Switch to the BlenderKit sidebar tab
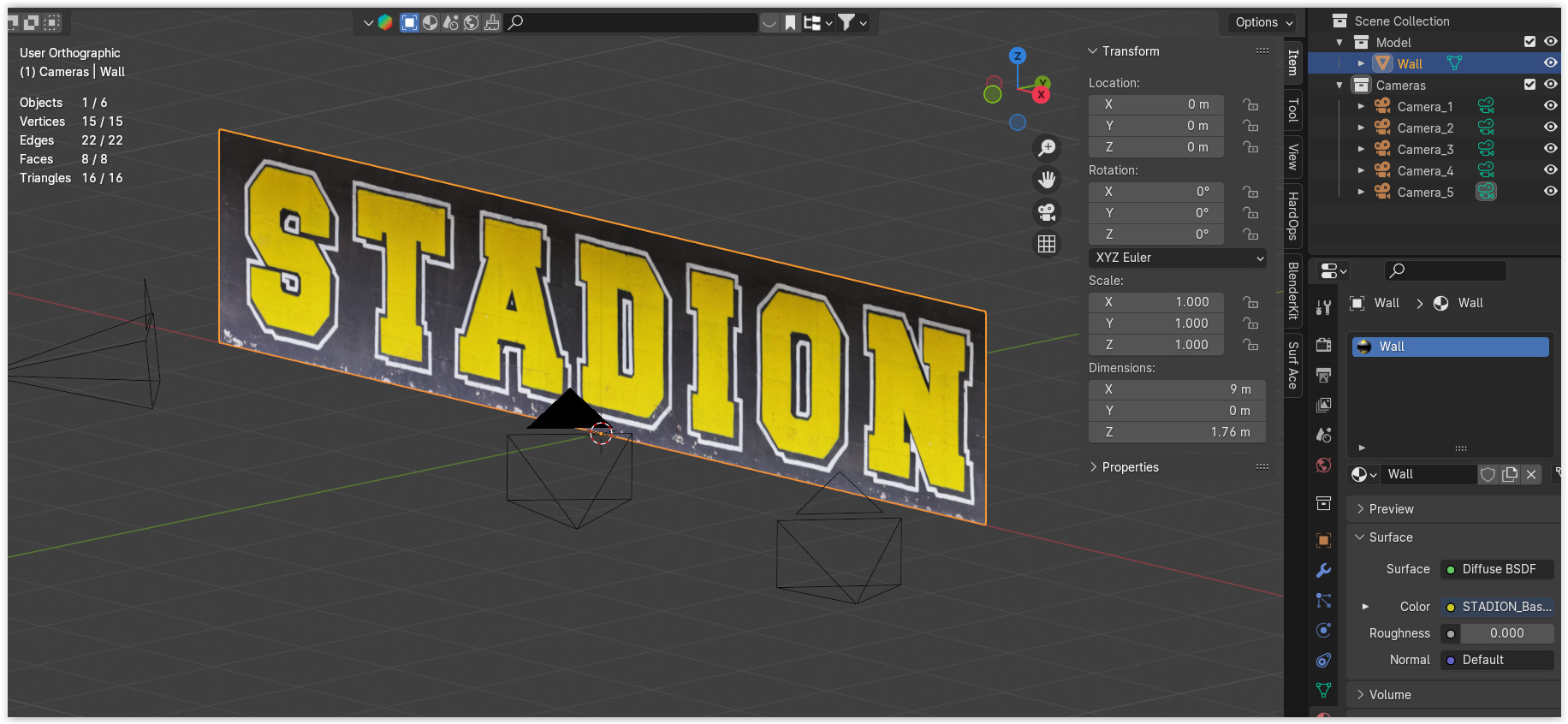Screen dimensions: 1568x724 (1293, 290)
